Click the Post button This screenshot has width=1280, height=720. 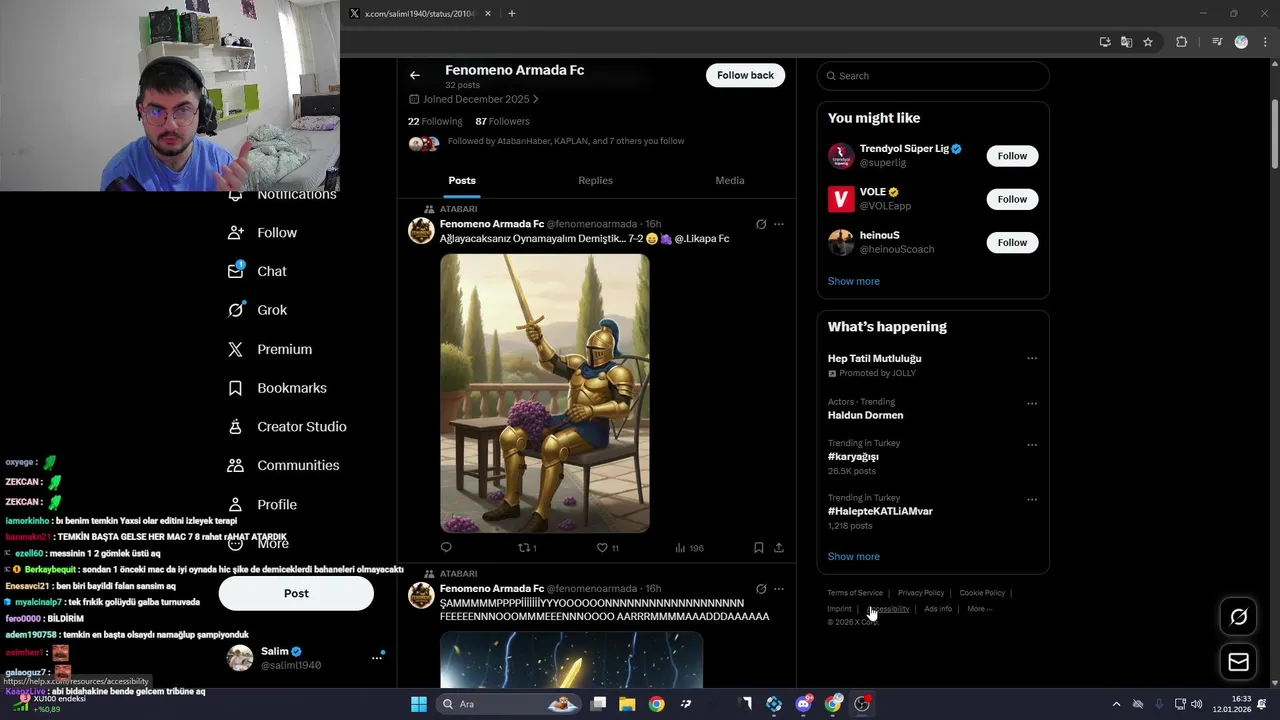click(x=296, y=593)
